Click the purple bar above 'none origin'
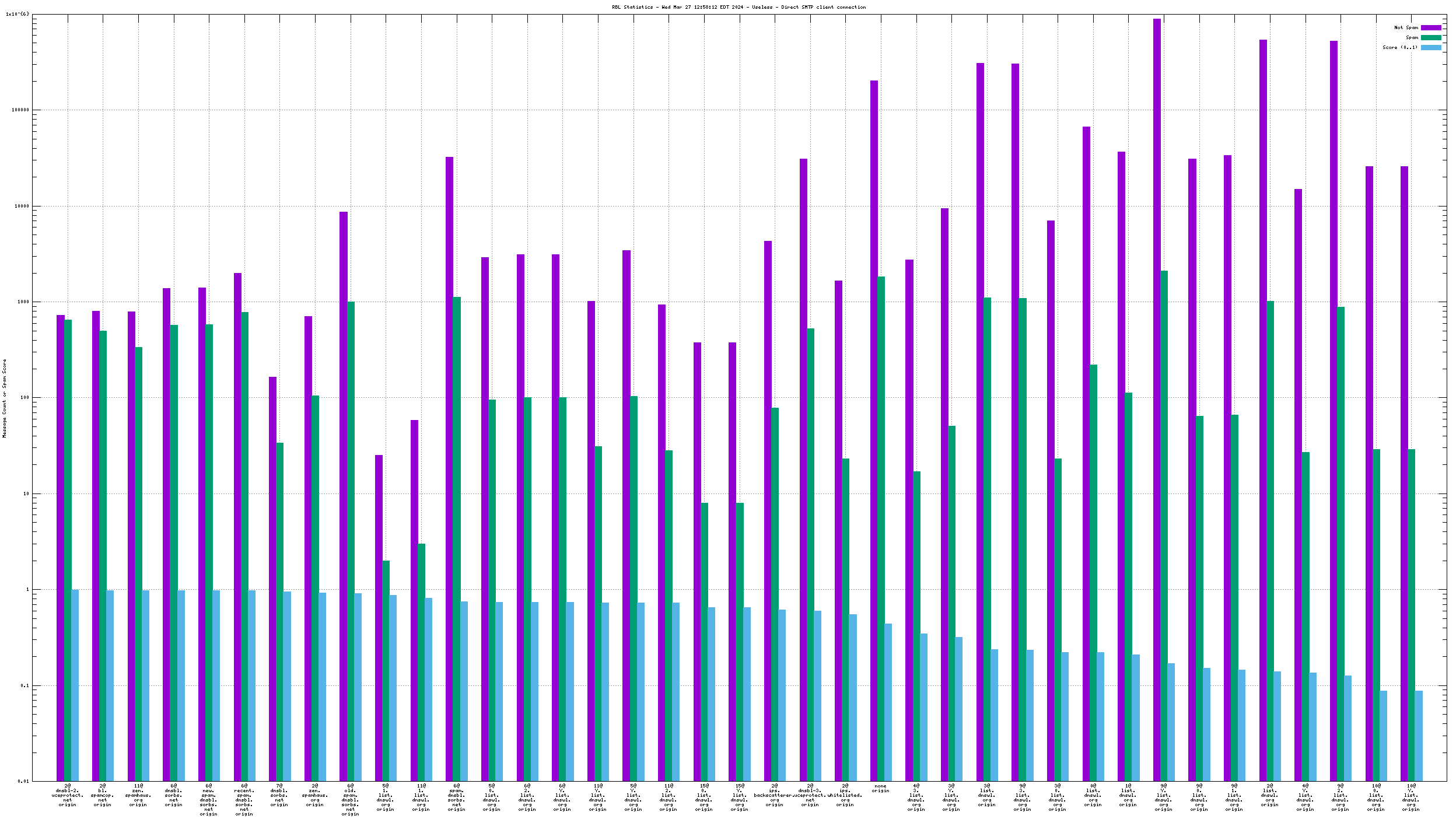This screenshot has width=1456, height=819. [874, 408]
